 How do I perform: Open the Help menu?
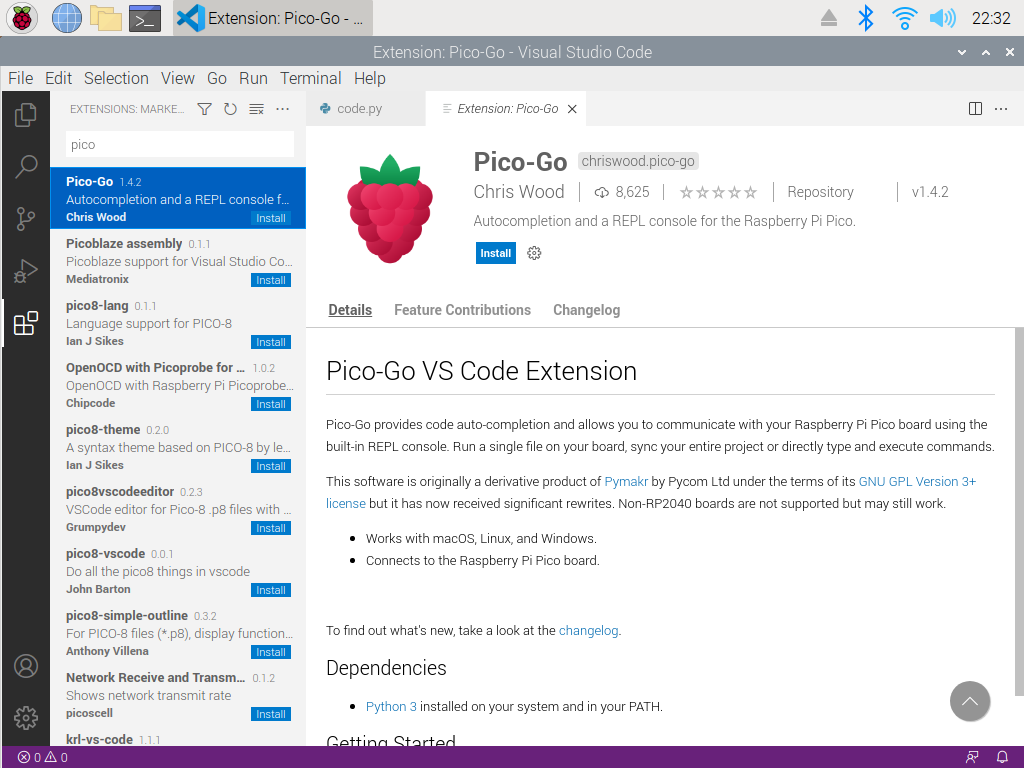click(x=370, y=78)
